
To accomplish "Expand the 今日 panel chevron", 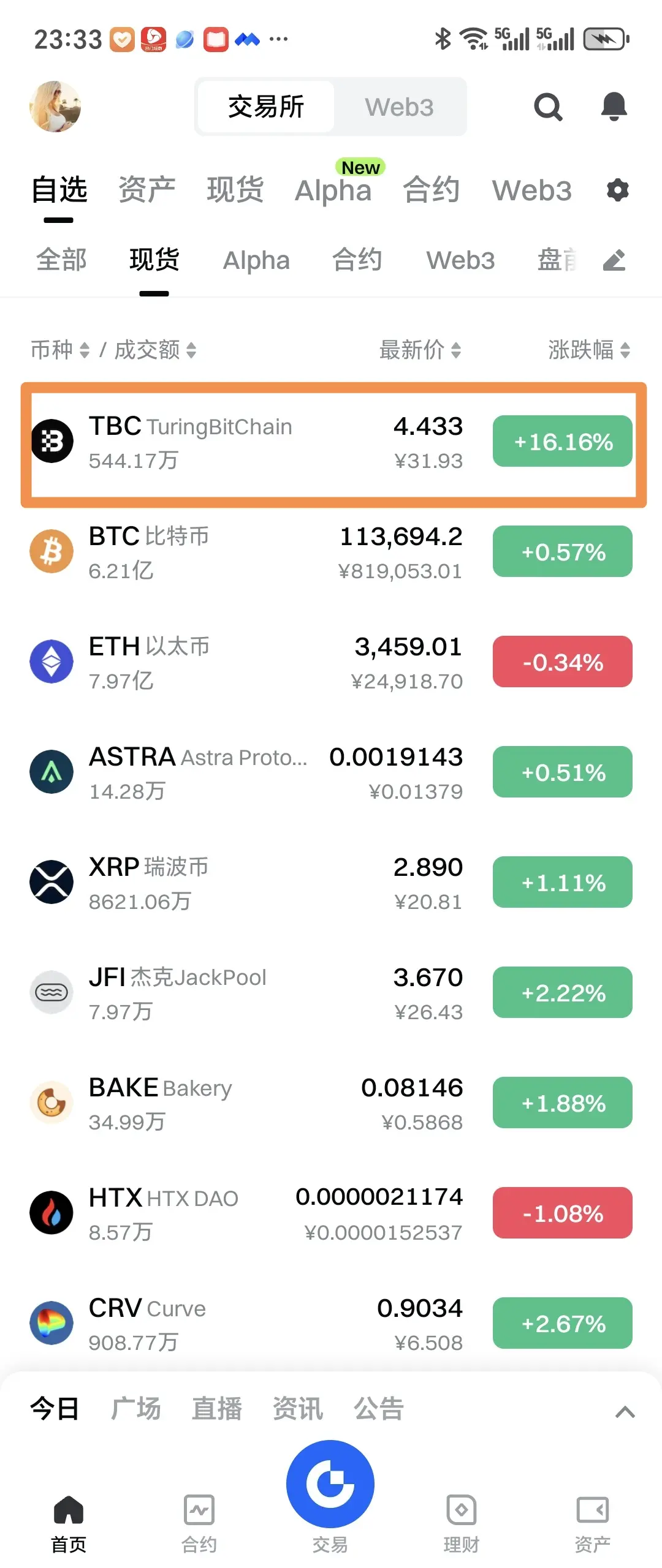I will pyautogui.click(x=625, y=1412).
